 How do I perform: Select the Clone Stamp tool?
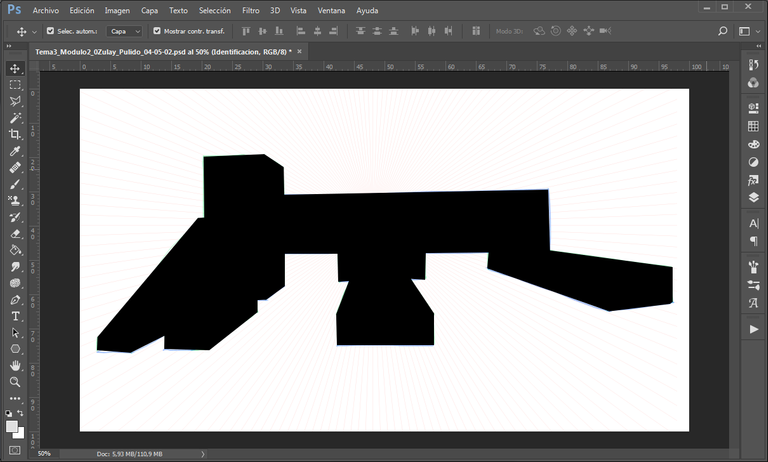(x=15, y=200)
